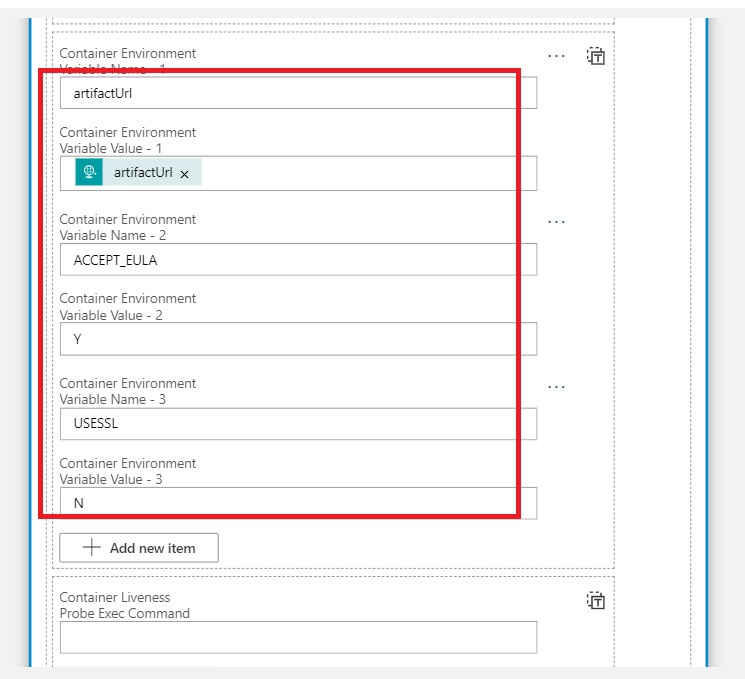This screenshot has width=745, height=679.
Task: Click the Variable Value 2 field containing Y
Action: 298,339
